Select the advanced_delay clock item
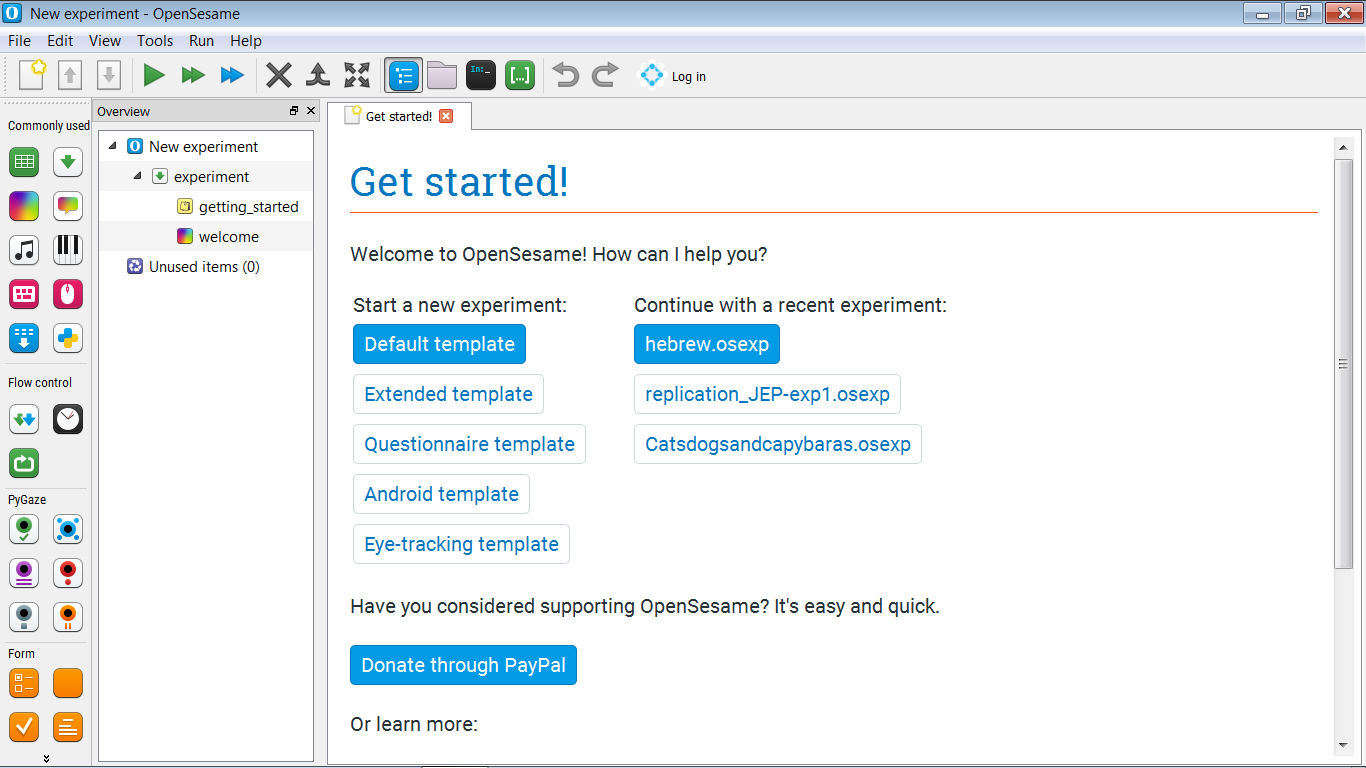This screenshot has width=1366, height=768. point(67,419)
